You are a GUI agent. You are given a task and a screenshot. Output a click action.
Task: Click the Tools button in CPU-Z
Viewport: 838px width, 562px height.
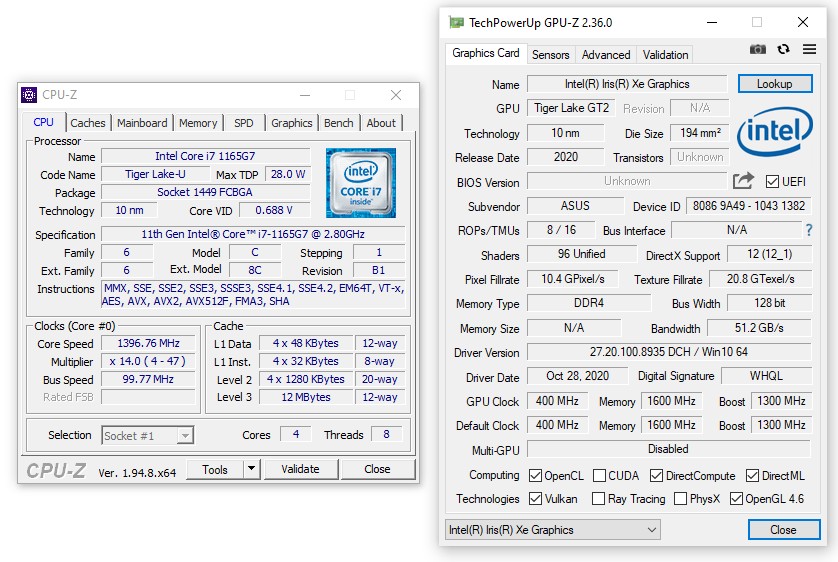tap(215, 469)
